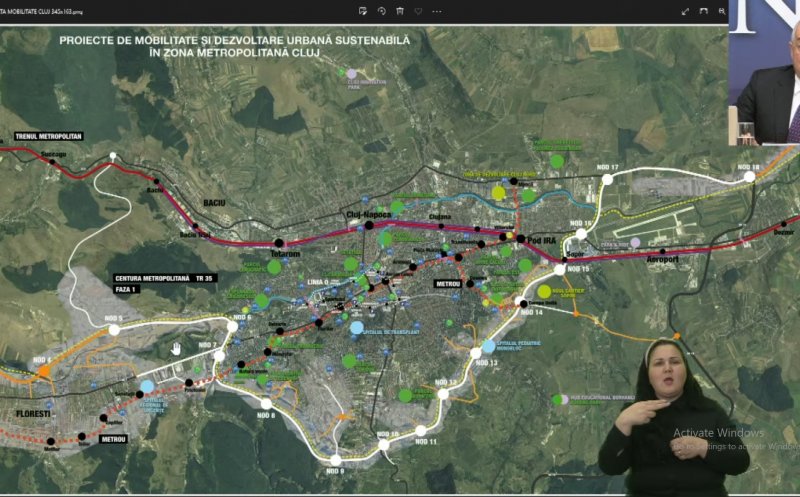Click the NOD 6 white node marker

[x=233, y=327]
